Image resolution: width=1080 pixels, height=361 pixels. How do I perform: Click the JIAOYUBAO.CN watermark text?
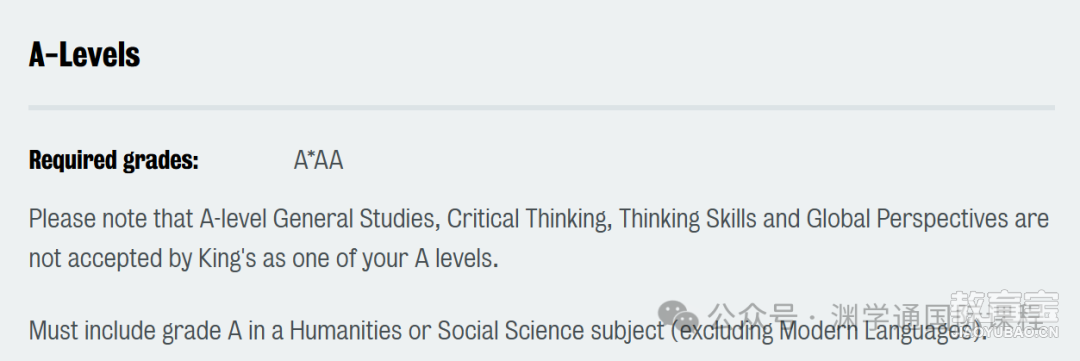click(x=1012, y=333)
